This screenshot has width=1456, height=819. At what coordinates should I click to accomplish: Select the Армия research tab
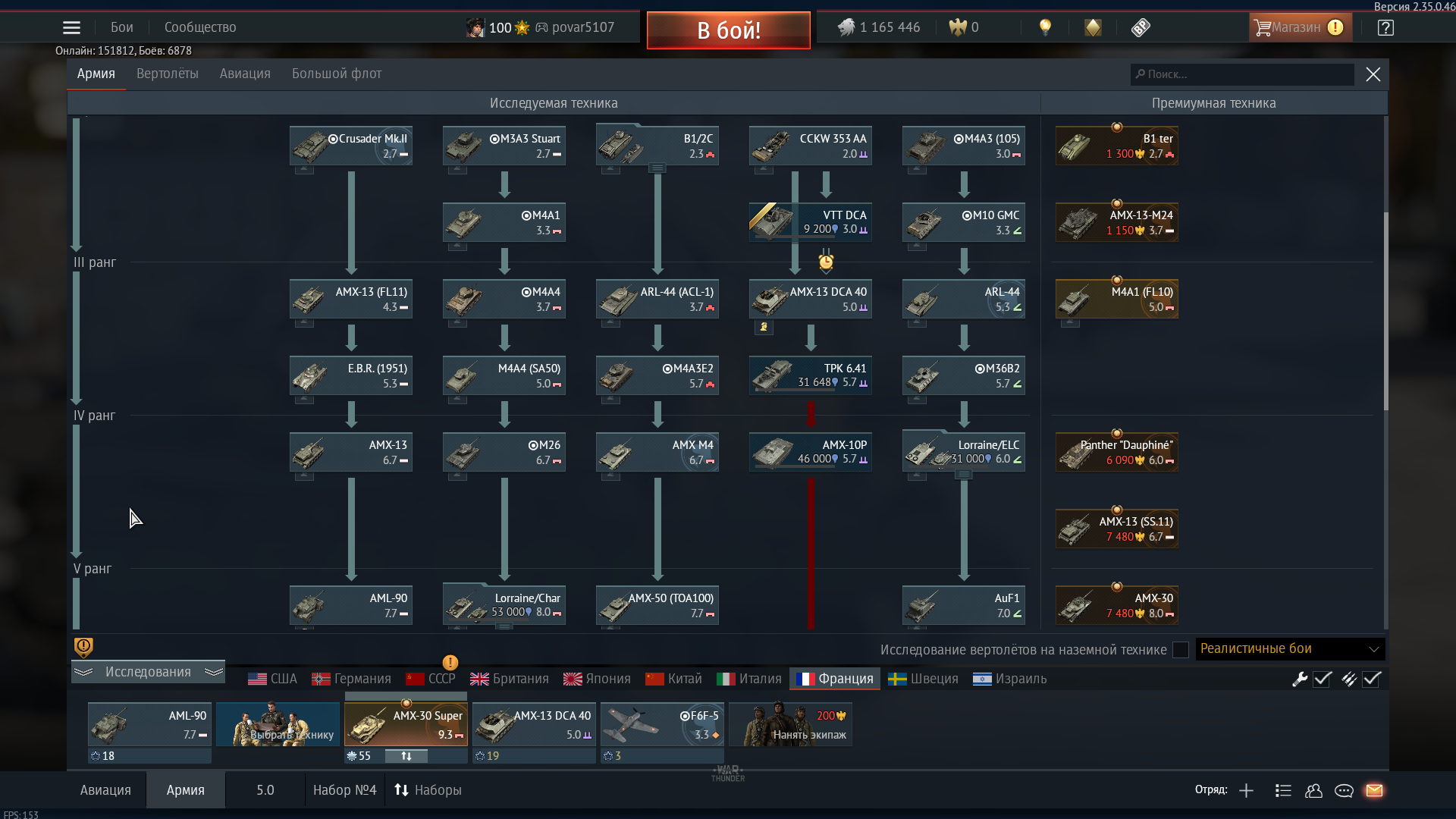[x=96, y=74]
